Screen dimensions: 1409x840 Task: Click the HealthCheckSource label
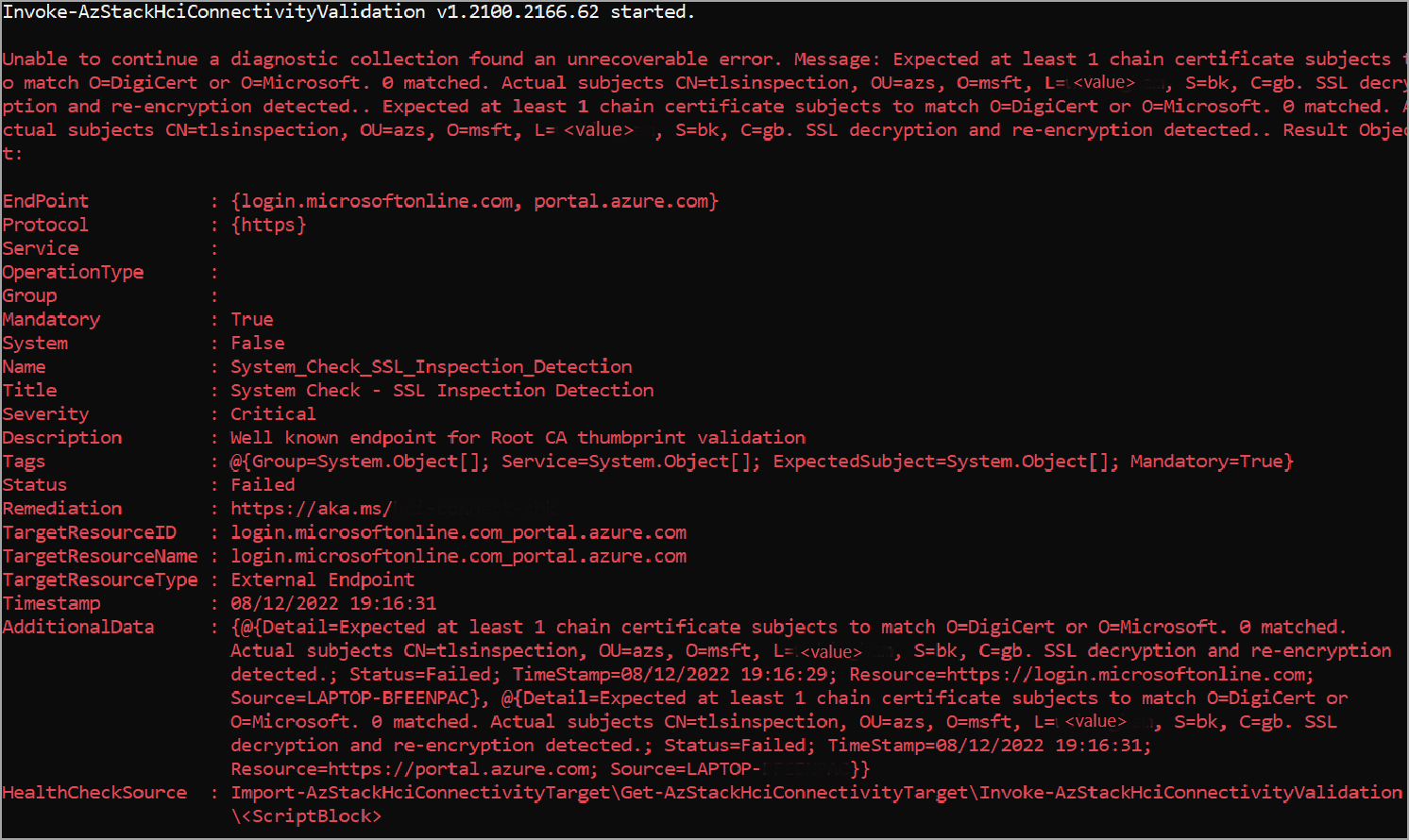pyautogui.click(x=95, y=793)
